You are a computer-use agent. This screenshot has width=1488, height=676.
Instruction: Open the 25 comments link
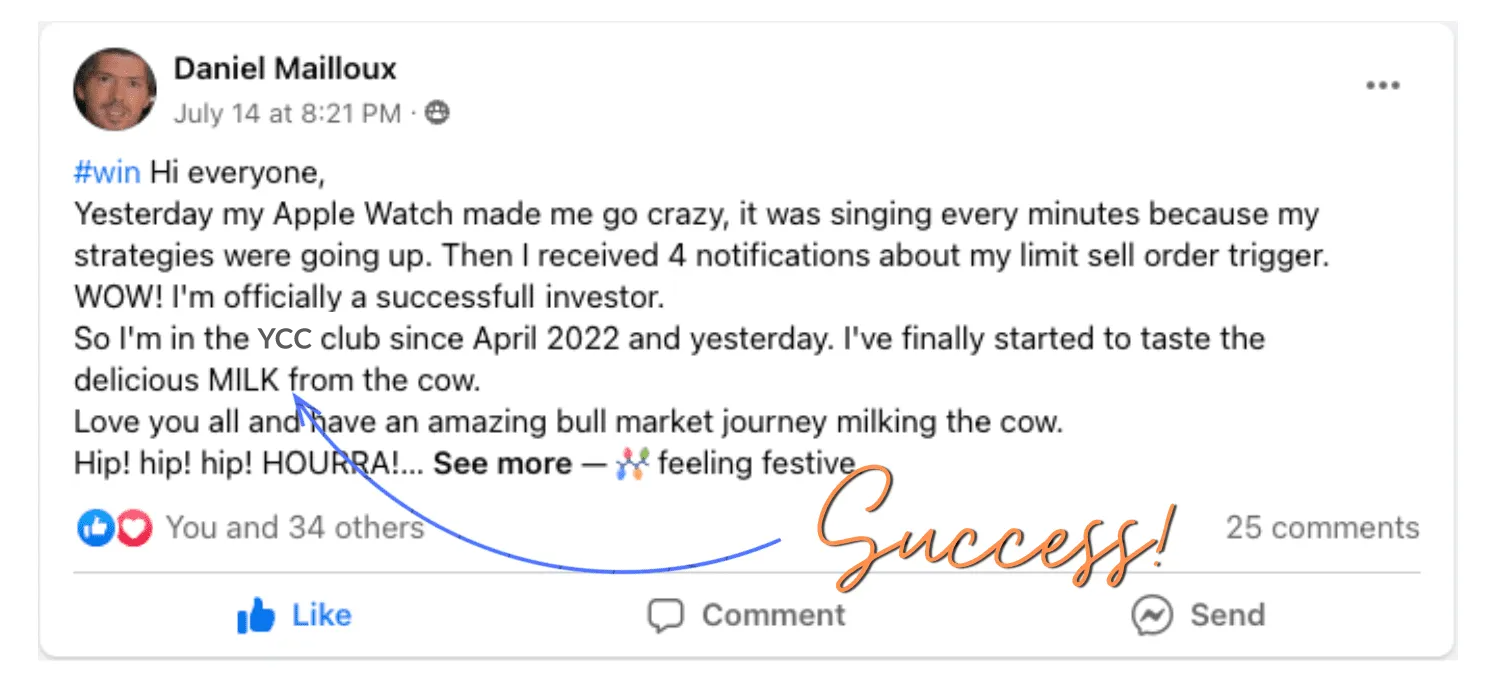click(1322, 528)
